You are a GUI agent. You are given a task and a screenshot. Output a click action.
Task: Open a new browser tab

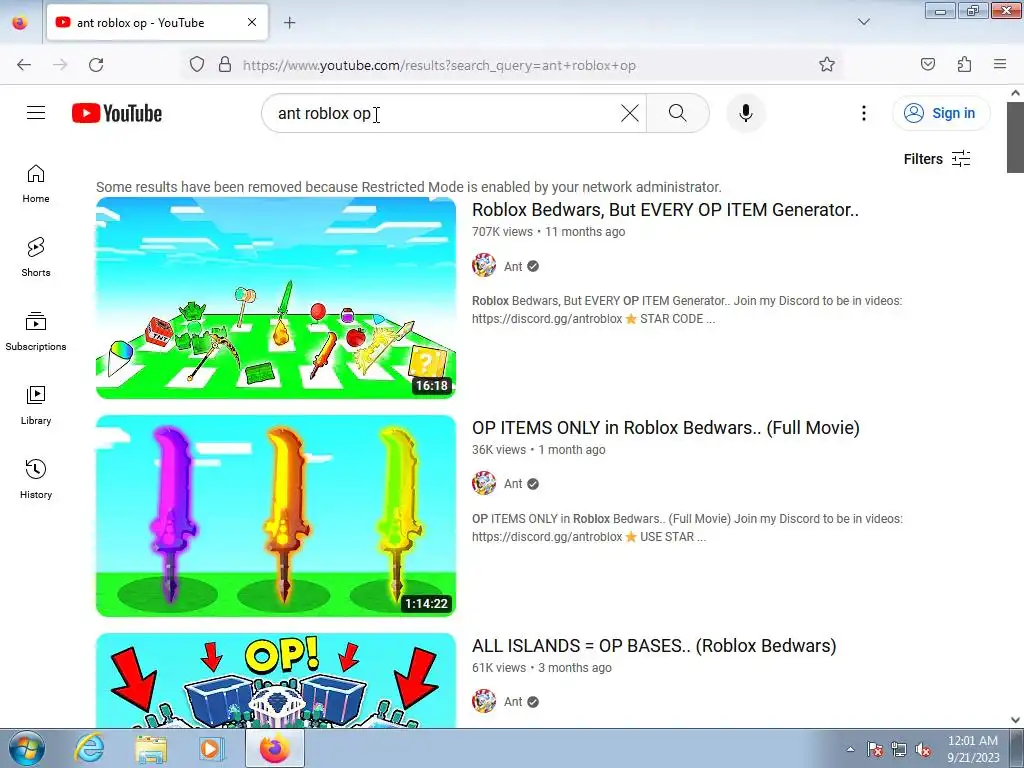pos(289,22)
